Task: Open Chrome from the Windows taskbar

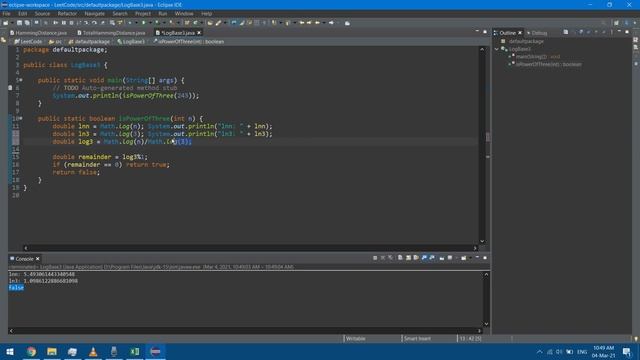Action: point(31,352)
